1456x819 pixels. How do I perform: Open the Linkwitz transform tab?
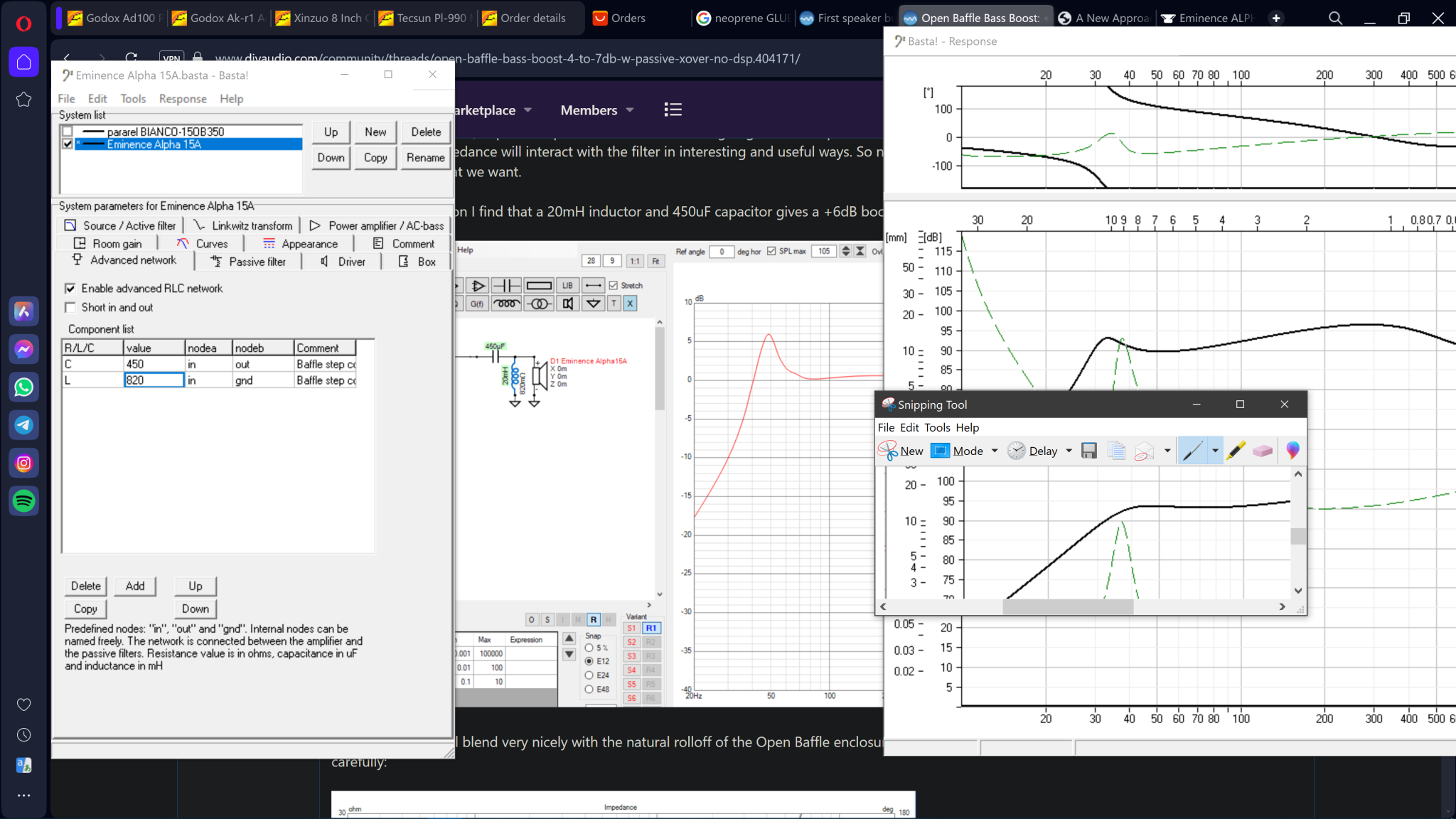pos(242,225)
